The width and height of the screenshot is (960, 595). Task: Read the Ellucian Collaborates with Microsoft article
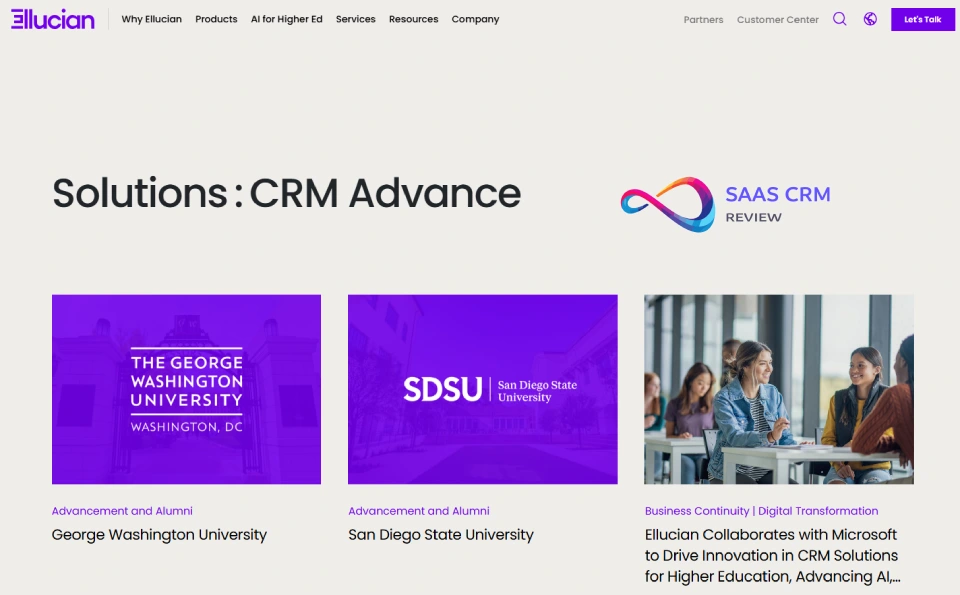(x=771, y=555)
